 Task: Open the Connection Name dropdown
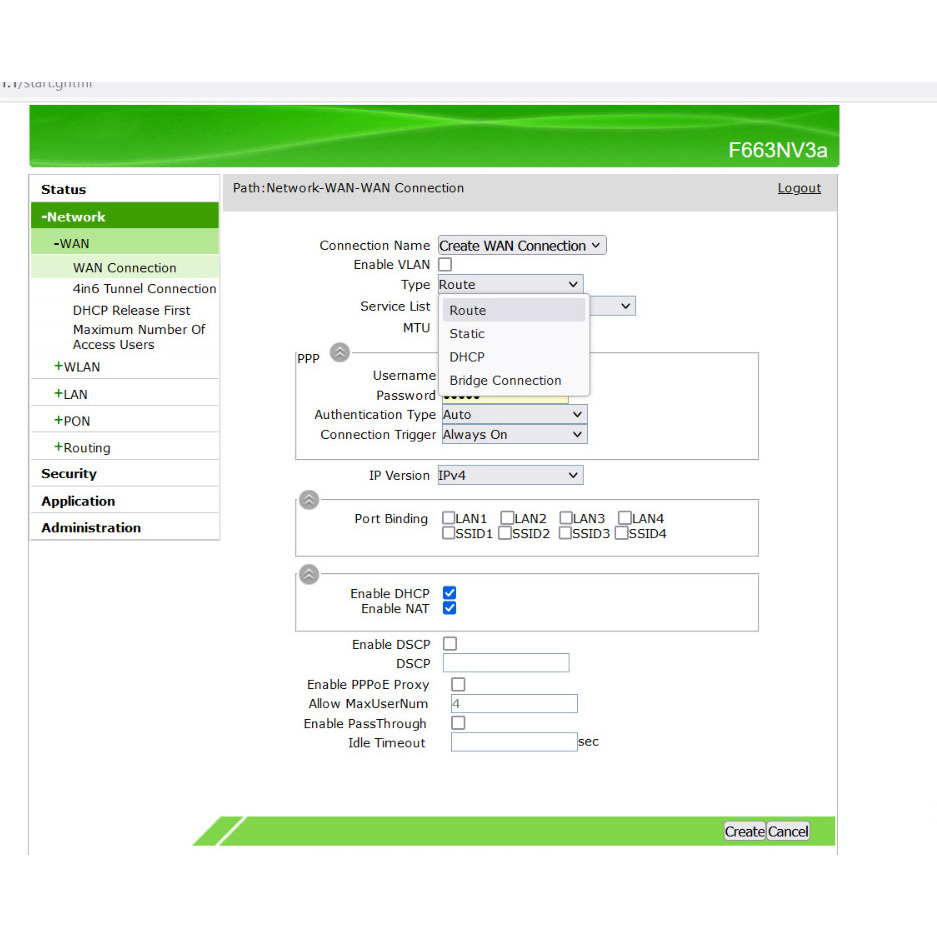point(522,246)
